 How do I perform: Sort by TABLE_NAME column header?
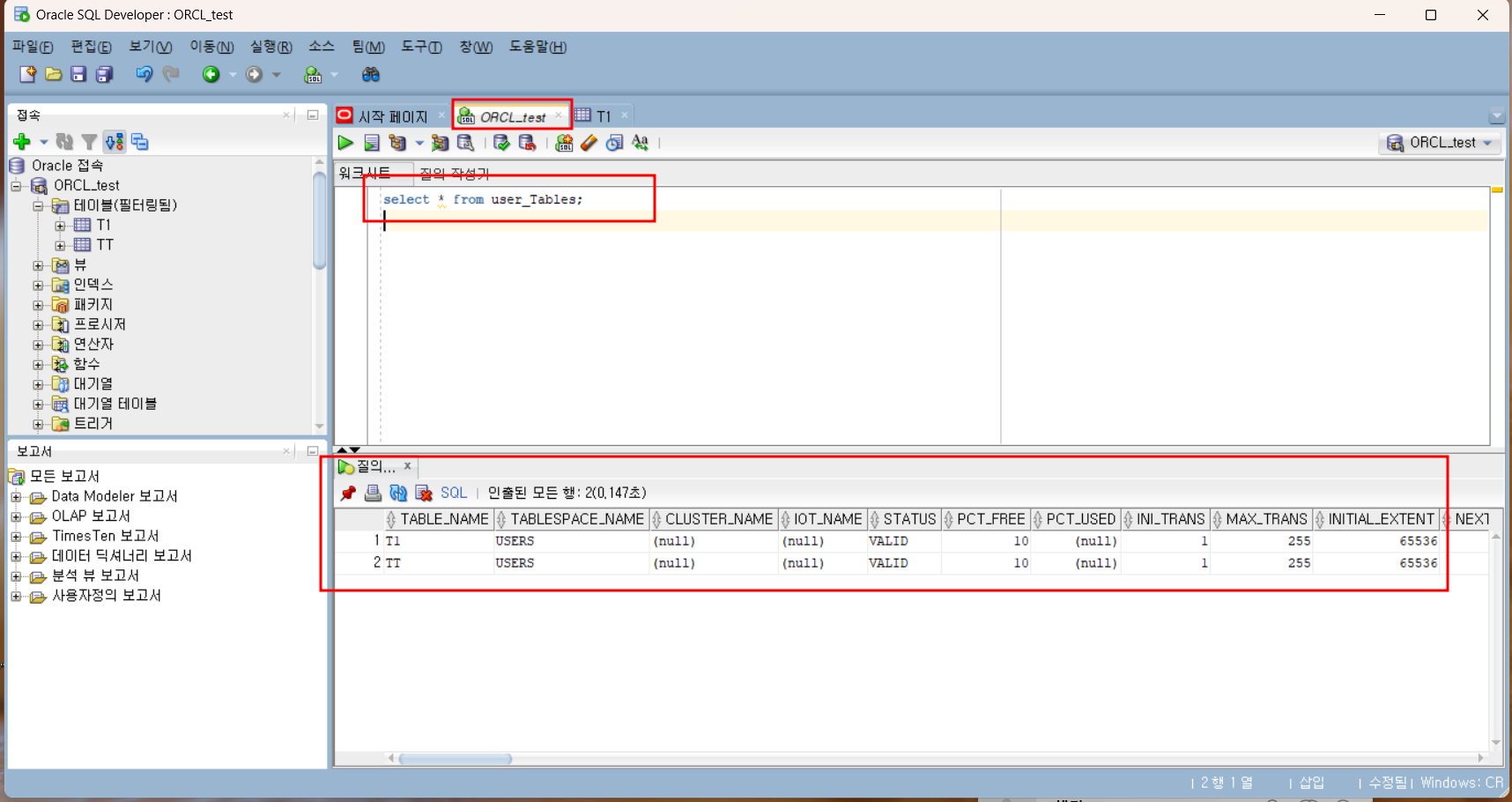[438, 519]
